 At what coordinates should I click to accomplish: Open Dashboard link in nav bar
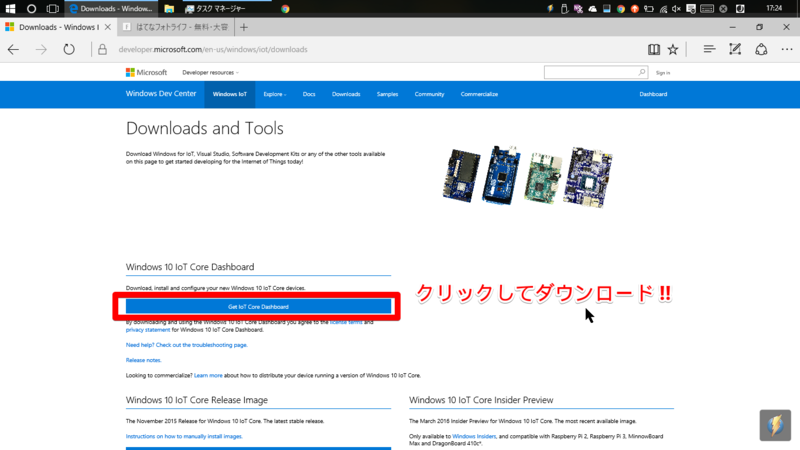coord(653,94)
